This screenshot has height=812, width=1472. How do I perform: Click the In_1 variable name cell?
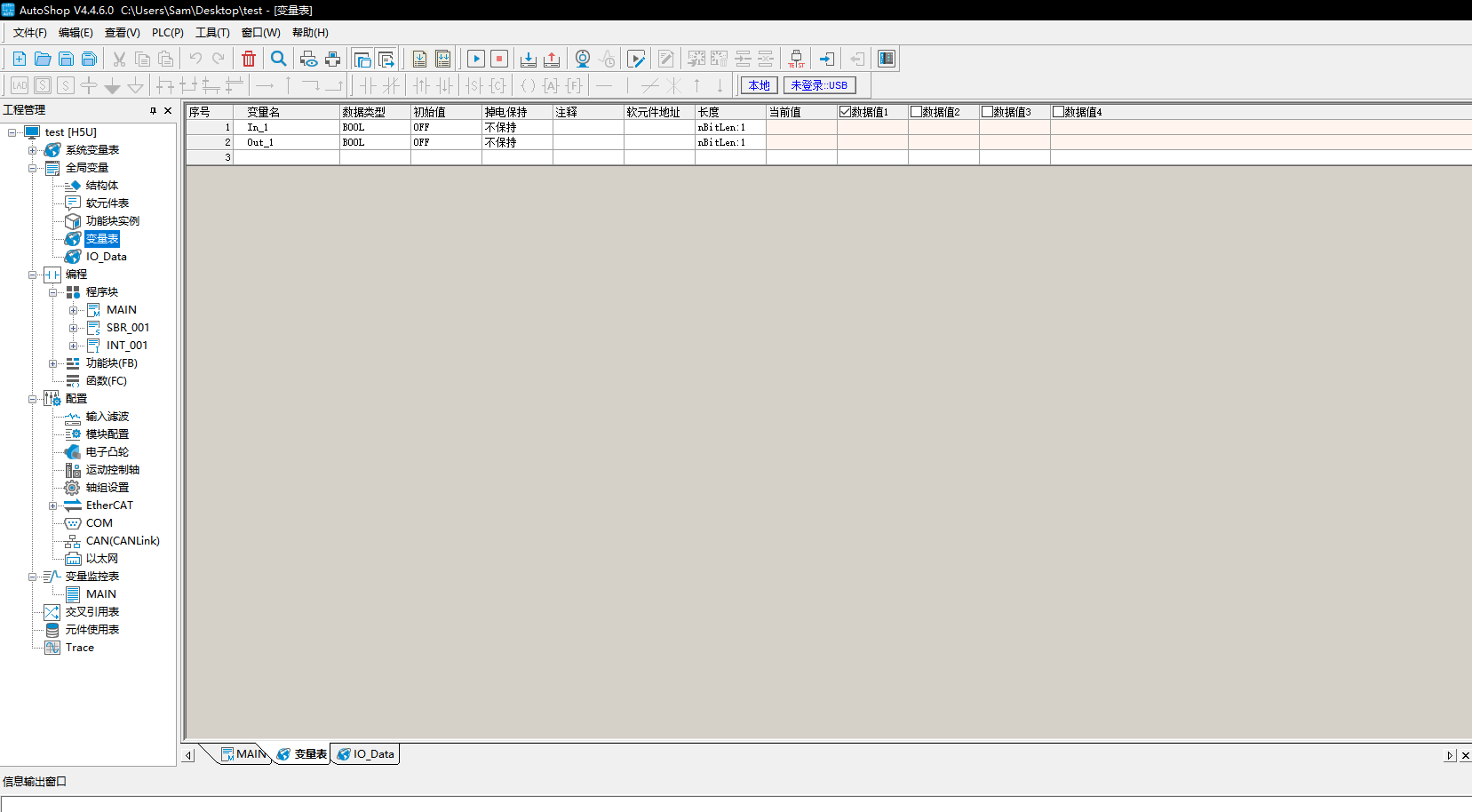point(286,128)
